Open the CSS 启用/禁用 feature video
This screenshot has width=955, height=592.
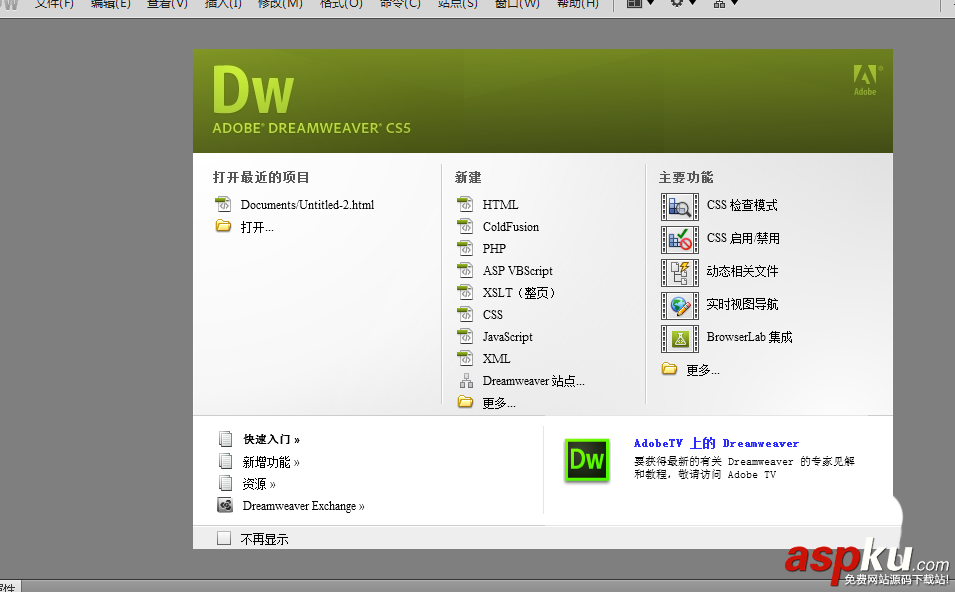pyautogui.click(x=743, y=238)
